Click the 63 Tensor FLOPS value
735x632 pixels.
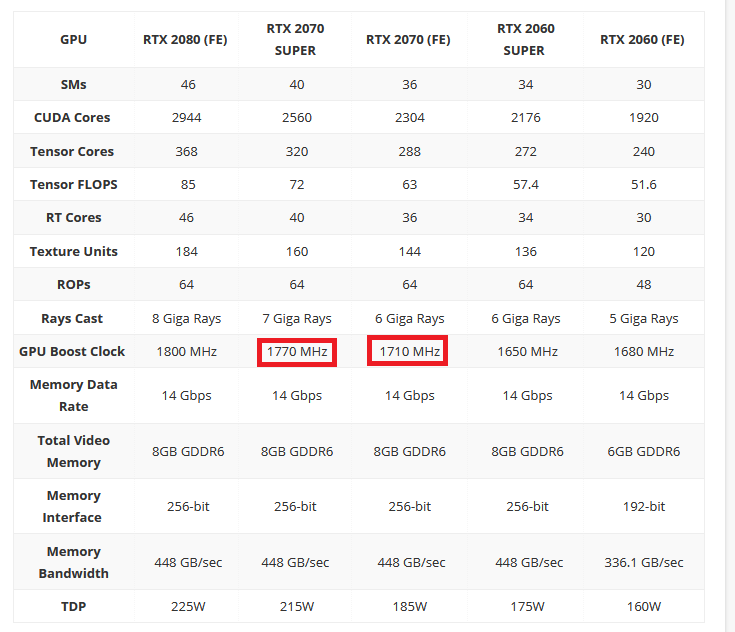click(410, 184)
